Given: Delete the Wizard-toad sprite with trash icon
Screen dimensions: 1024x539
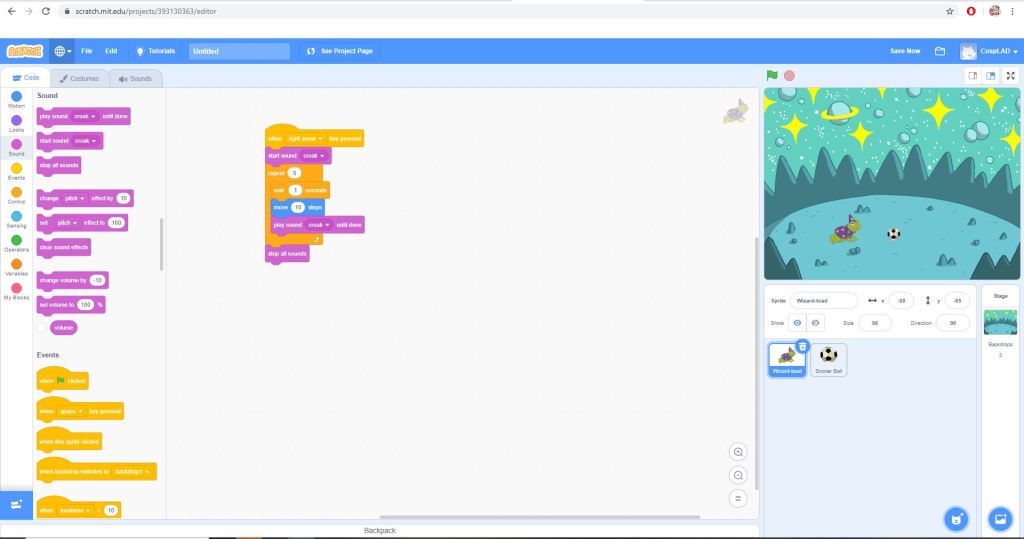Looking at the screenshot, I should click(x=802, y=346).
